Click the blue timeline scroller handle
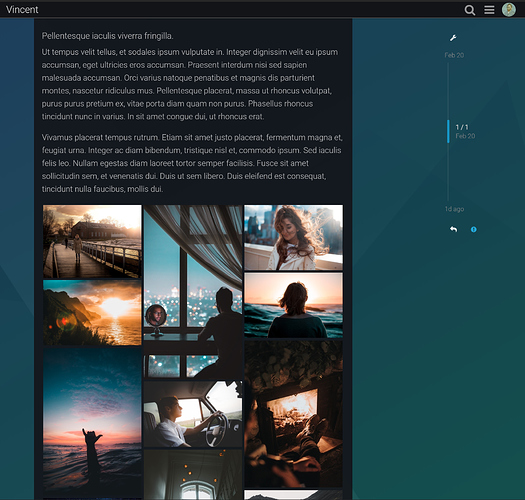 [448, 131]
